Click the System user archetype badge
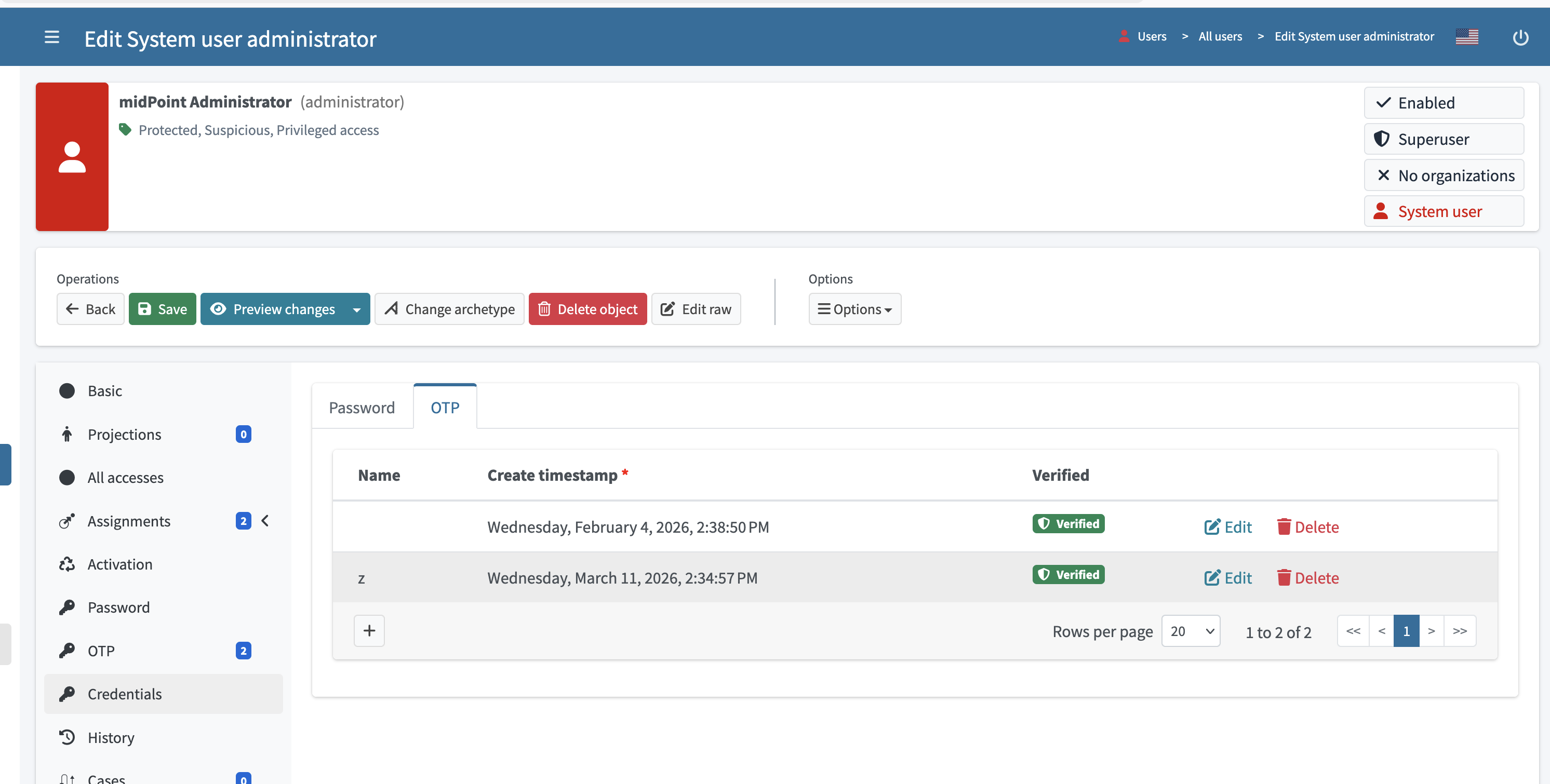Viewport: 1550px width, 784px height. click(x=1444, y=211)
